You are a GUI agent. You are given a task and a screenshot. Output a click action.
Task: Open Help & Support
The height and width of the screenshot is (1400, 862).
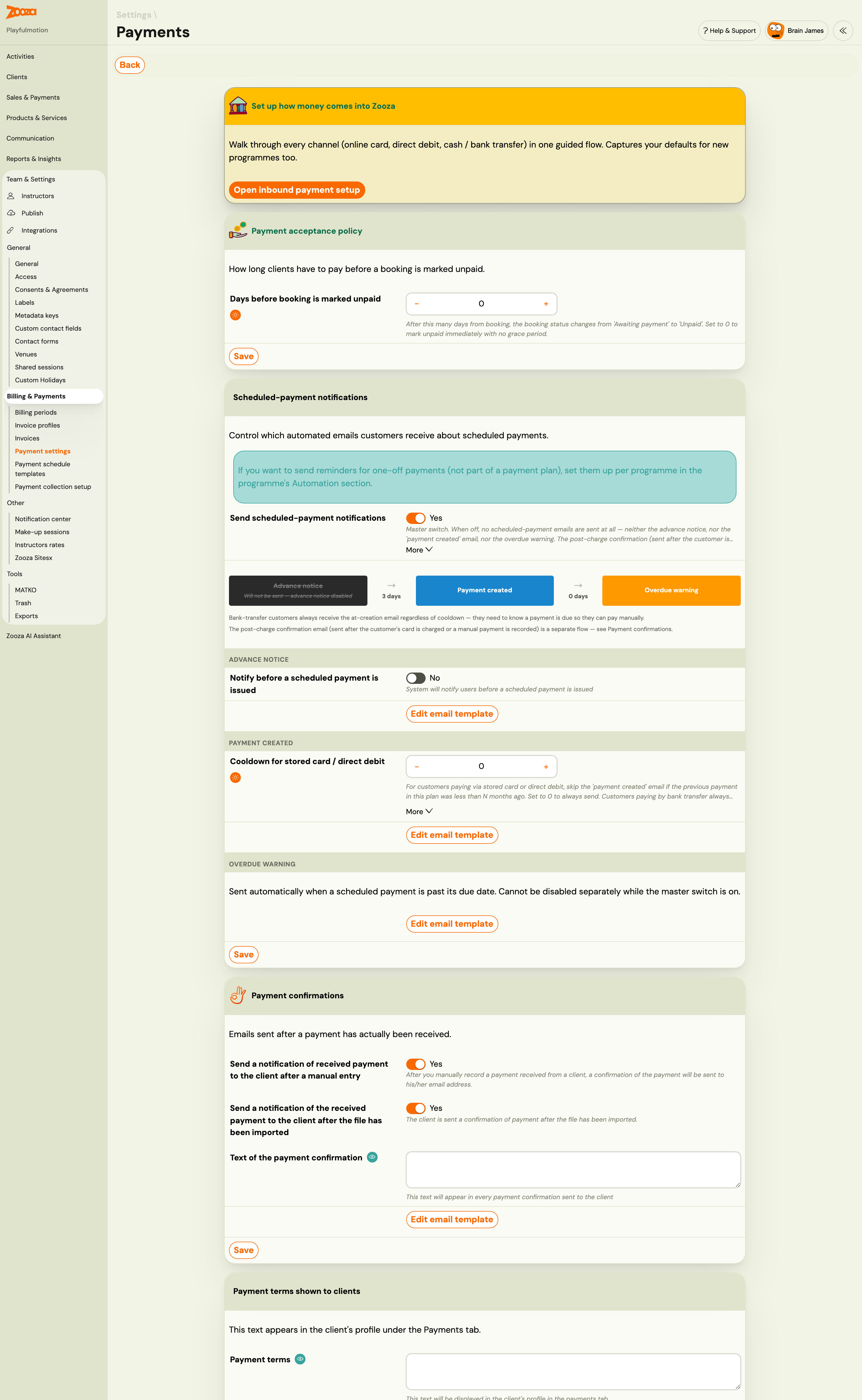729,31
